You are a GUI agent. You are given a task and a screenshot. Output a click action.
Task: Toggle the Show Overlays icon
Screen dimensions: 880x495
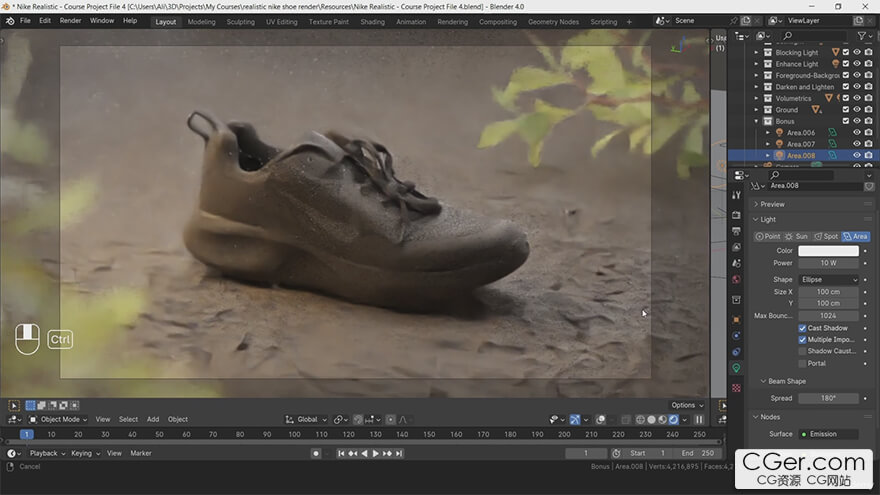(601, 419)
